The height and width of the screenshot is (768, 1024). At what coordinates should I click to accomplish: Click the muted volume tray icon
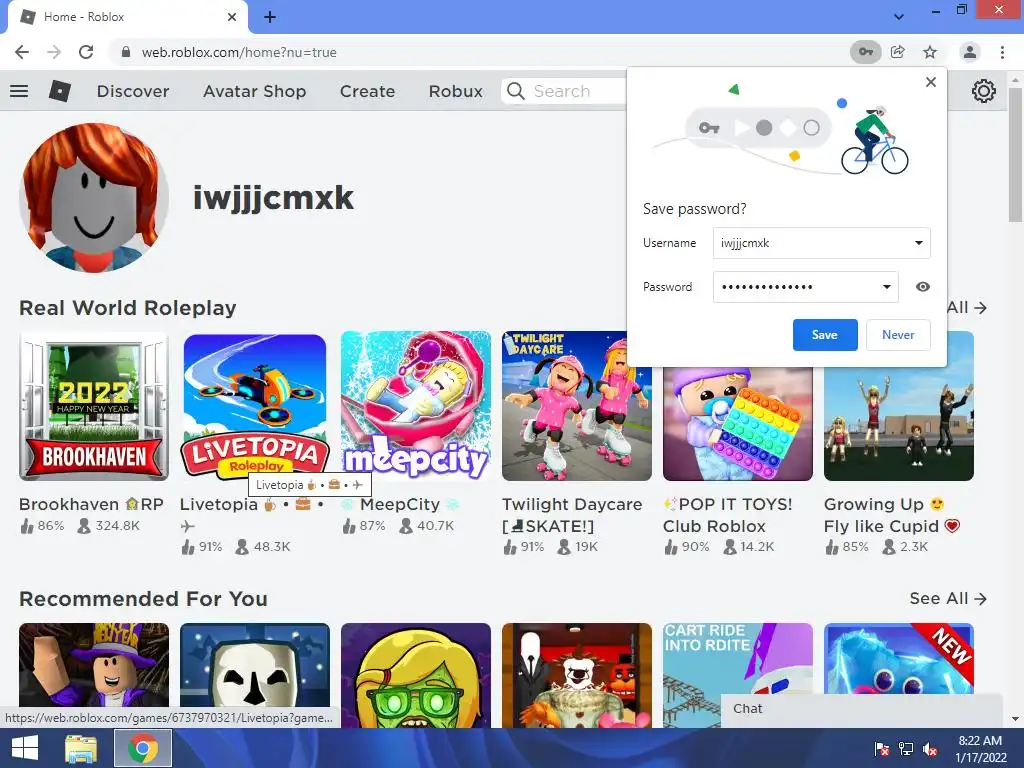[x=931, y=749]
